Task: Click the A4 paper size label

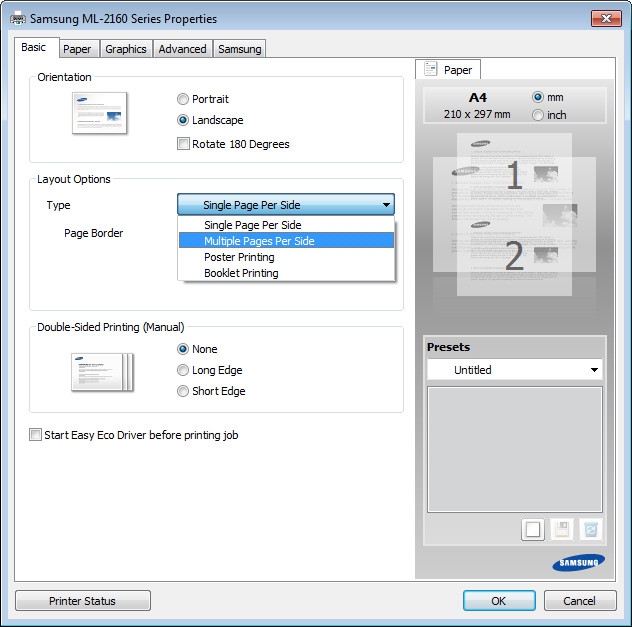Action: coord(478,98)
